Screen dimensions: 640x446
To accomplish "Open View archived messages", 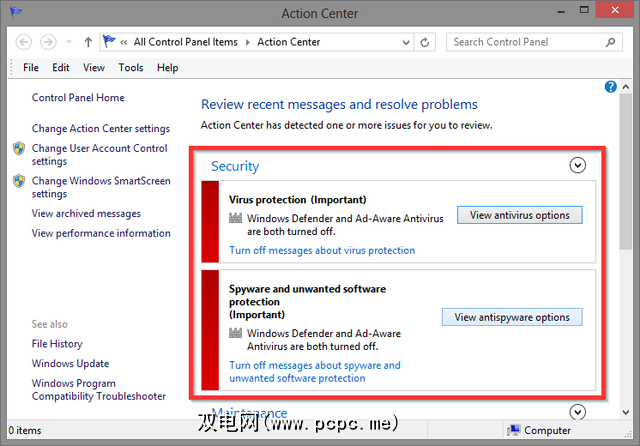I will (86, 213).
